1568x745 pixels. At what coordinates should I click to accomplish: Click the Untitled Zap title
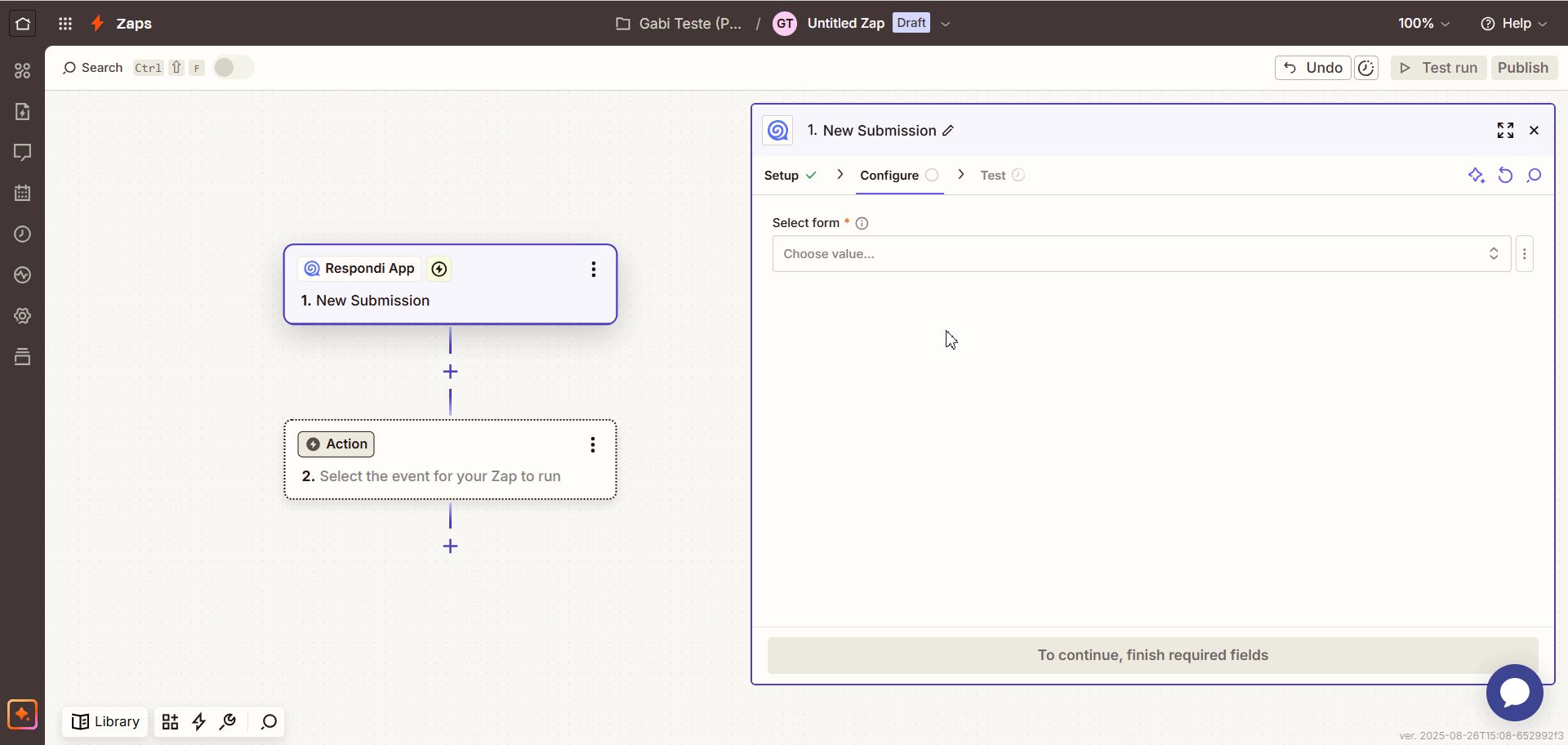click(846, 24)
